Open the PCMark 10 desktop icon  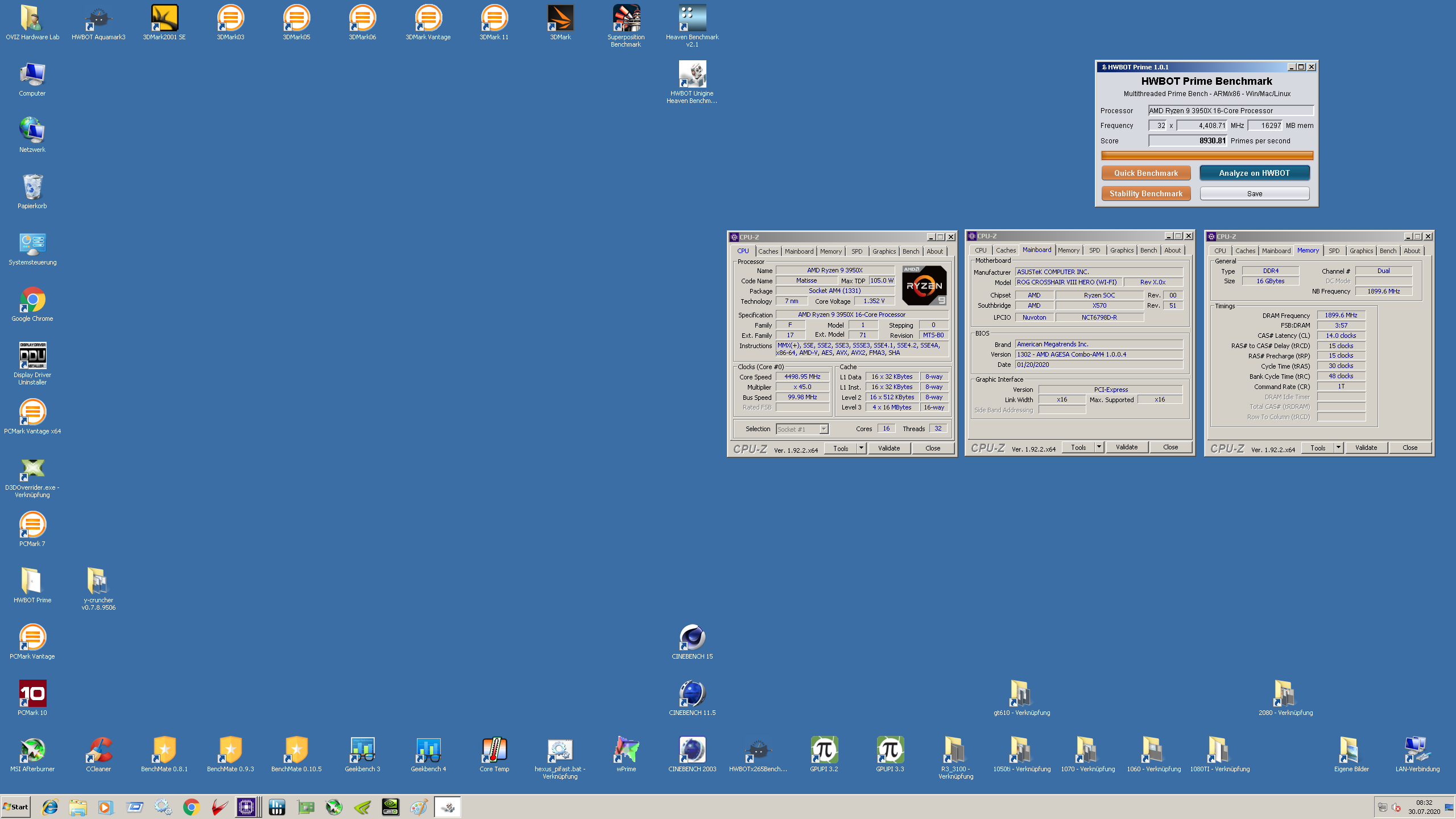coord(32,698)
